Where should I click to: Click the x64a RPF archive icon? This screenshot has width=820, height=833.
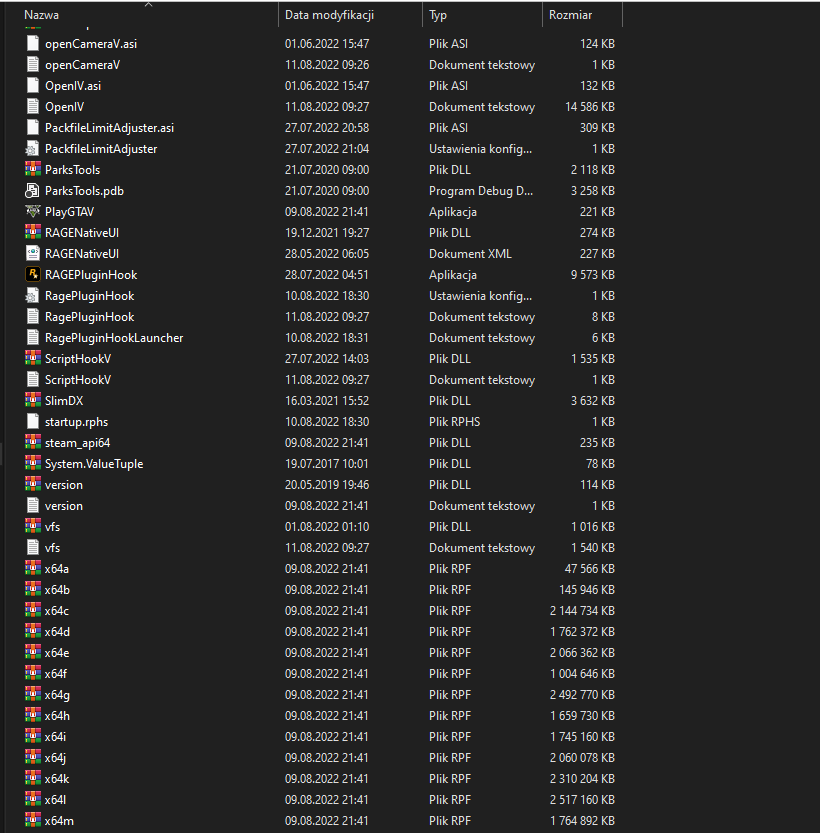[x=33, y=568]
